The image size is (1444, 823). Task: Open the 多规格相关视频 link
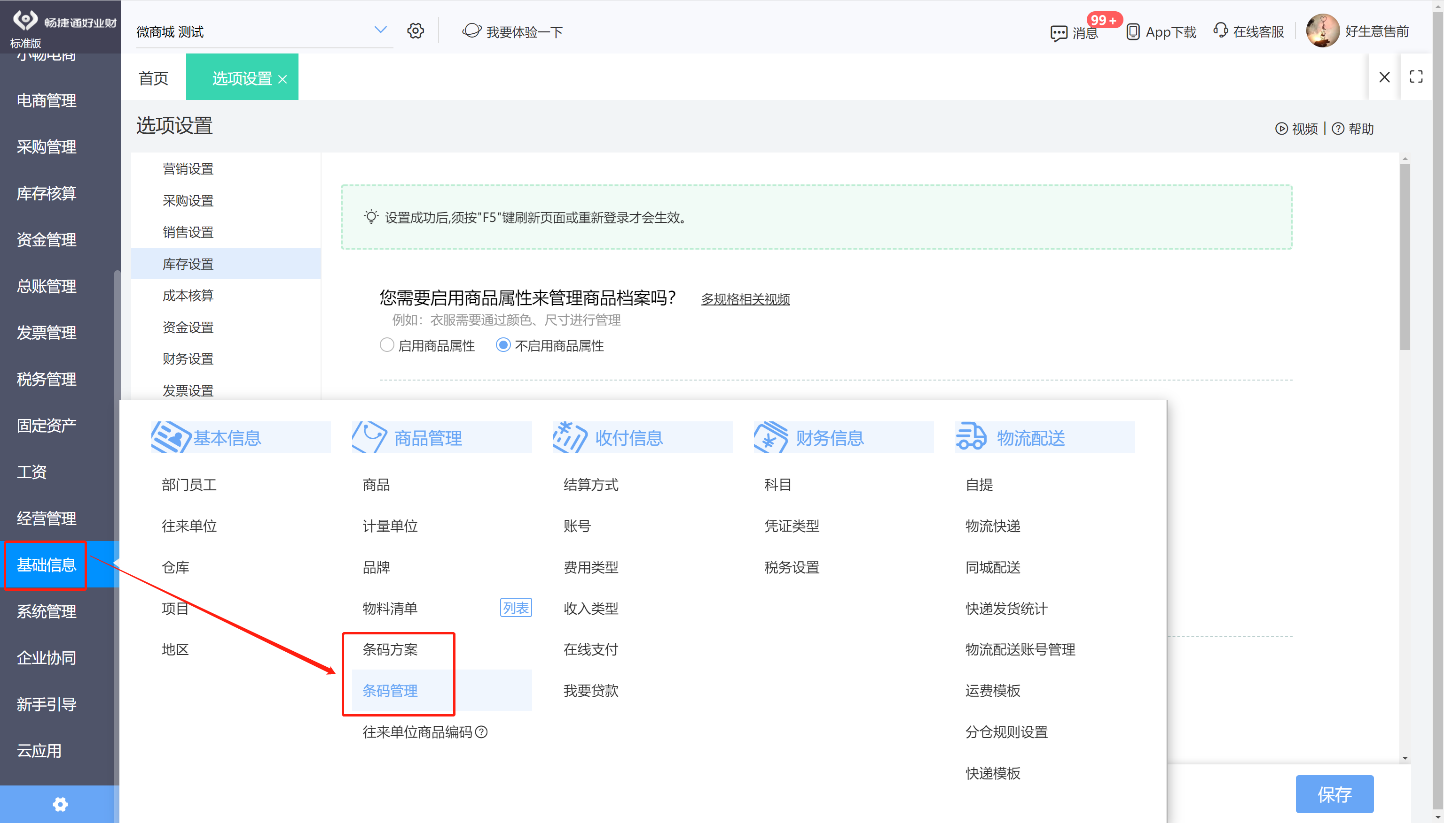[745, 299]
